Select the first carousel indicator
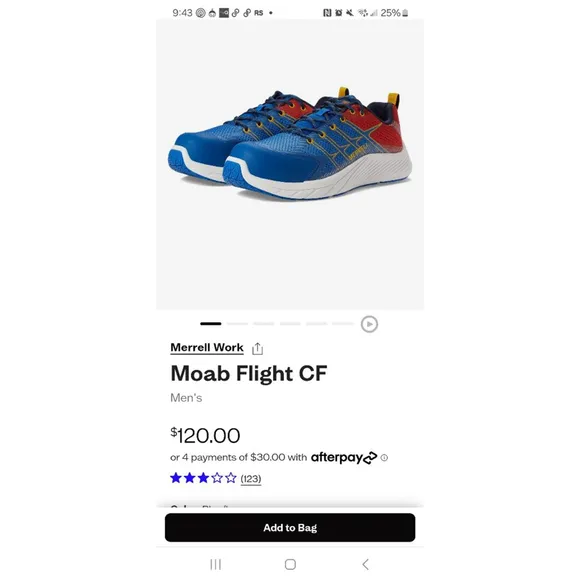This screenshot has height=580, width=580. click(x=210, y=324)
